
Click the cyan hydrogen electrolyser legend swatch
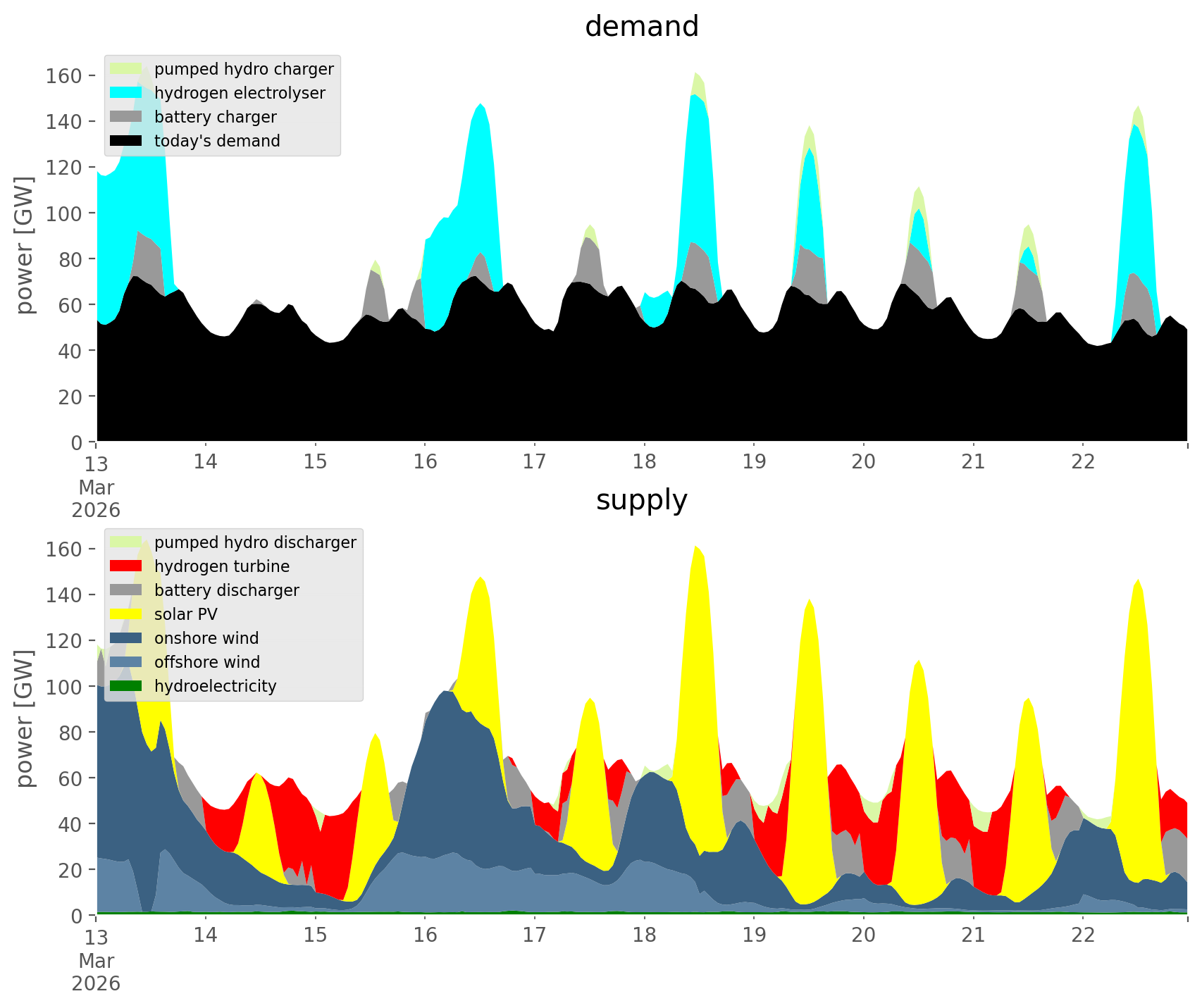126,93
